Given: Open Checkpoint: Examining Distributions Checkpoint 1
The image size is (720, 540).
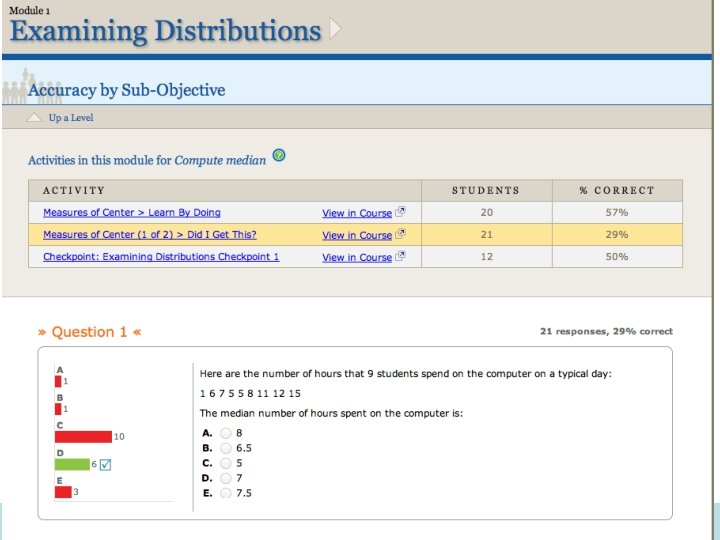Looking at the screenshot, I should (x=161, y=257).
